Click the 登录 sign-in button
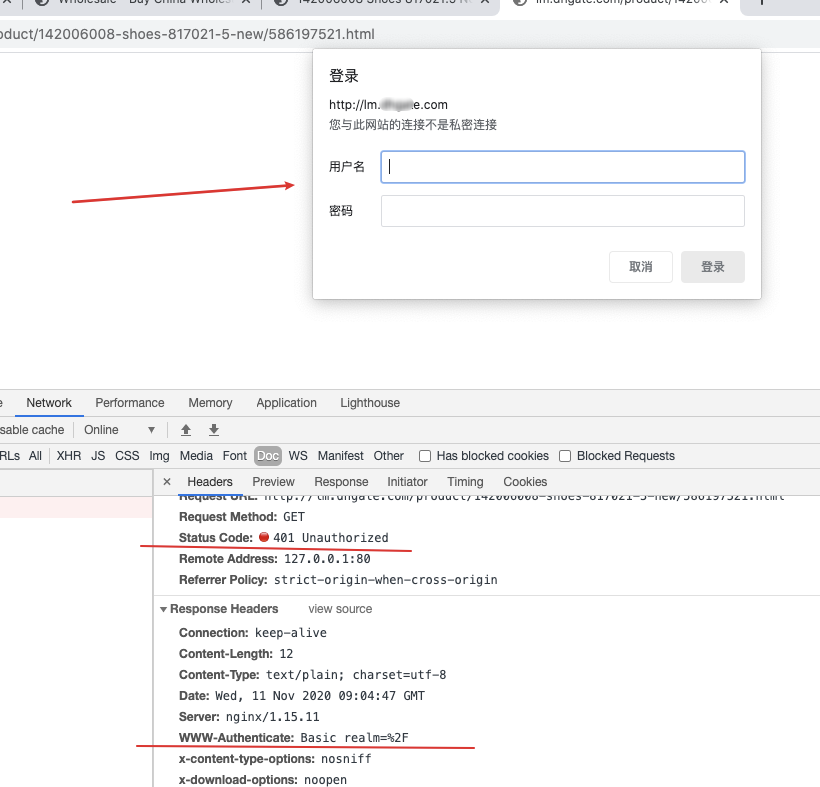The image size is (820, 787). coord(713,267)
